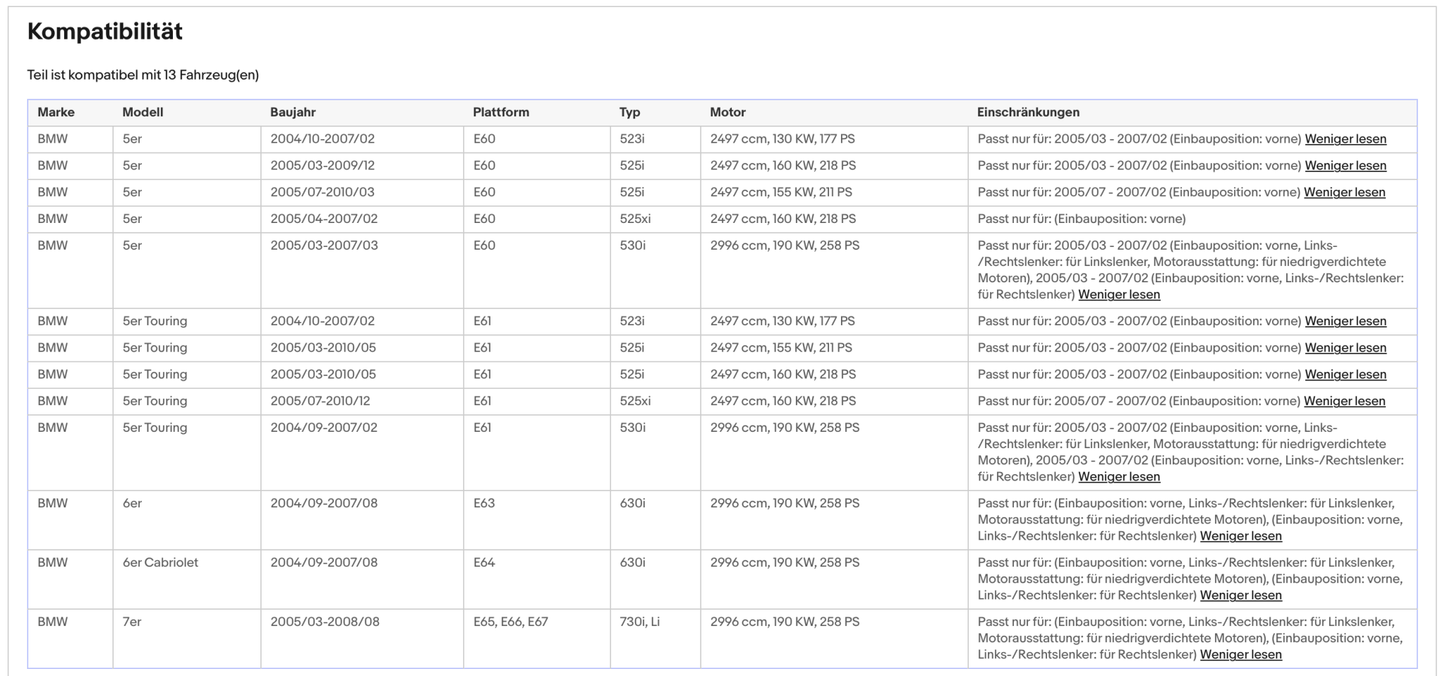Click 'Weniger lesen' in the 6er E63 row

pos(1240,536)
